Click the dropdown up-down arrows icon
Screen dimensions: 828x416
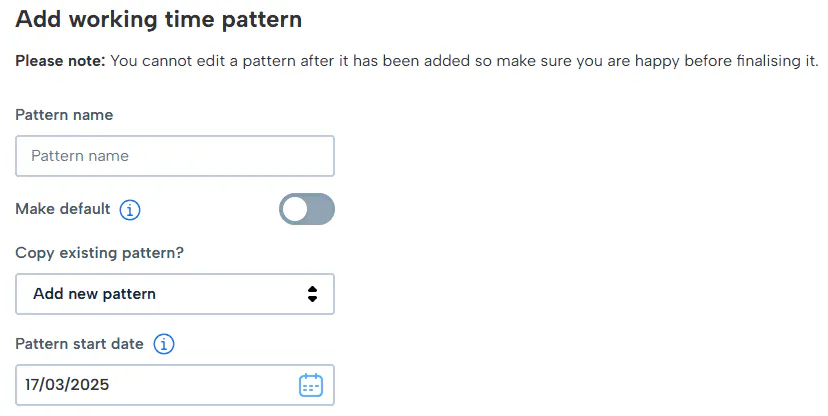(x=312, y=294)
